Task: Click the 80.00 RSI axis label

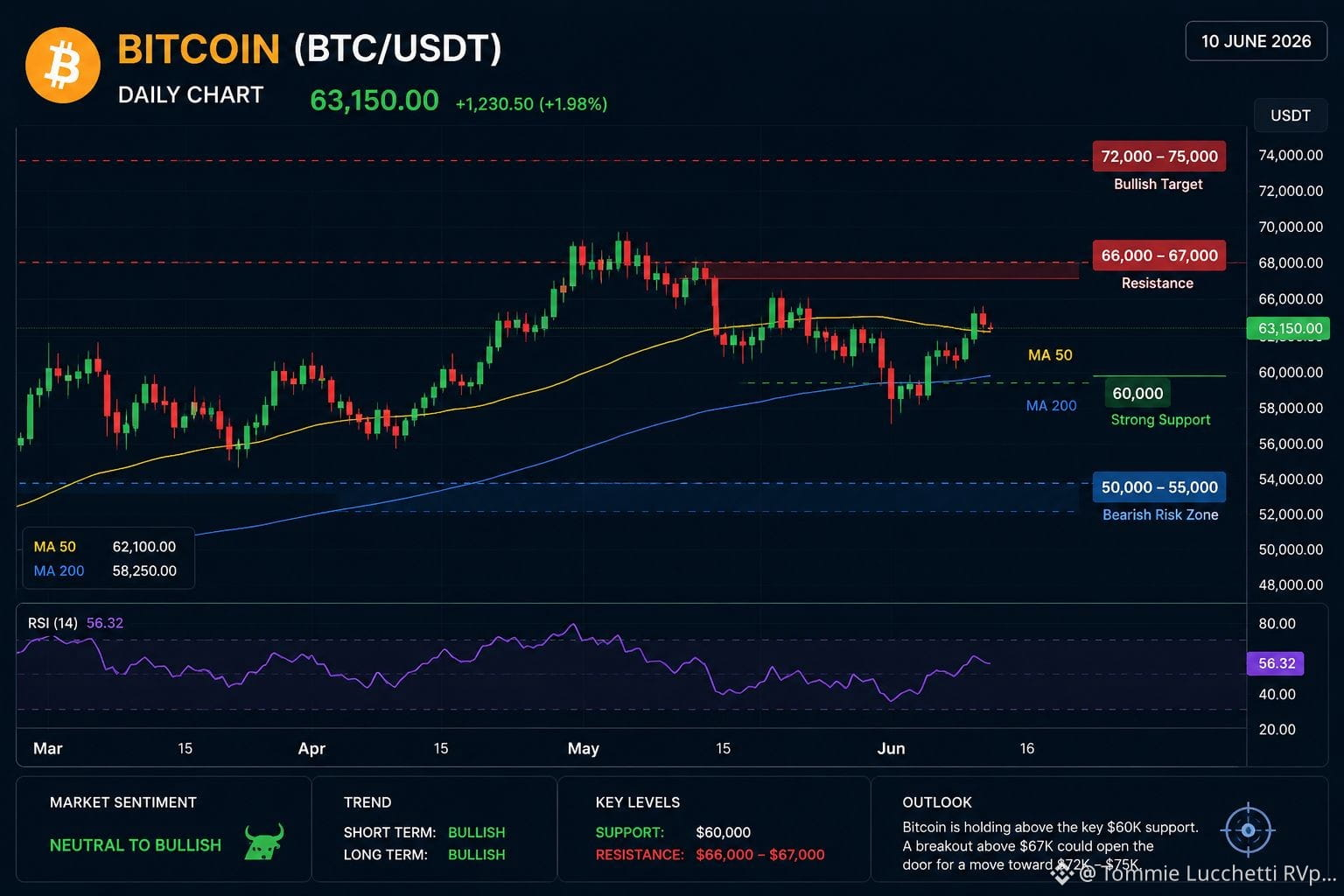Action: point(1277,624)
